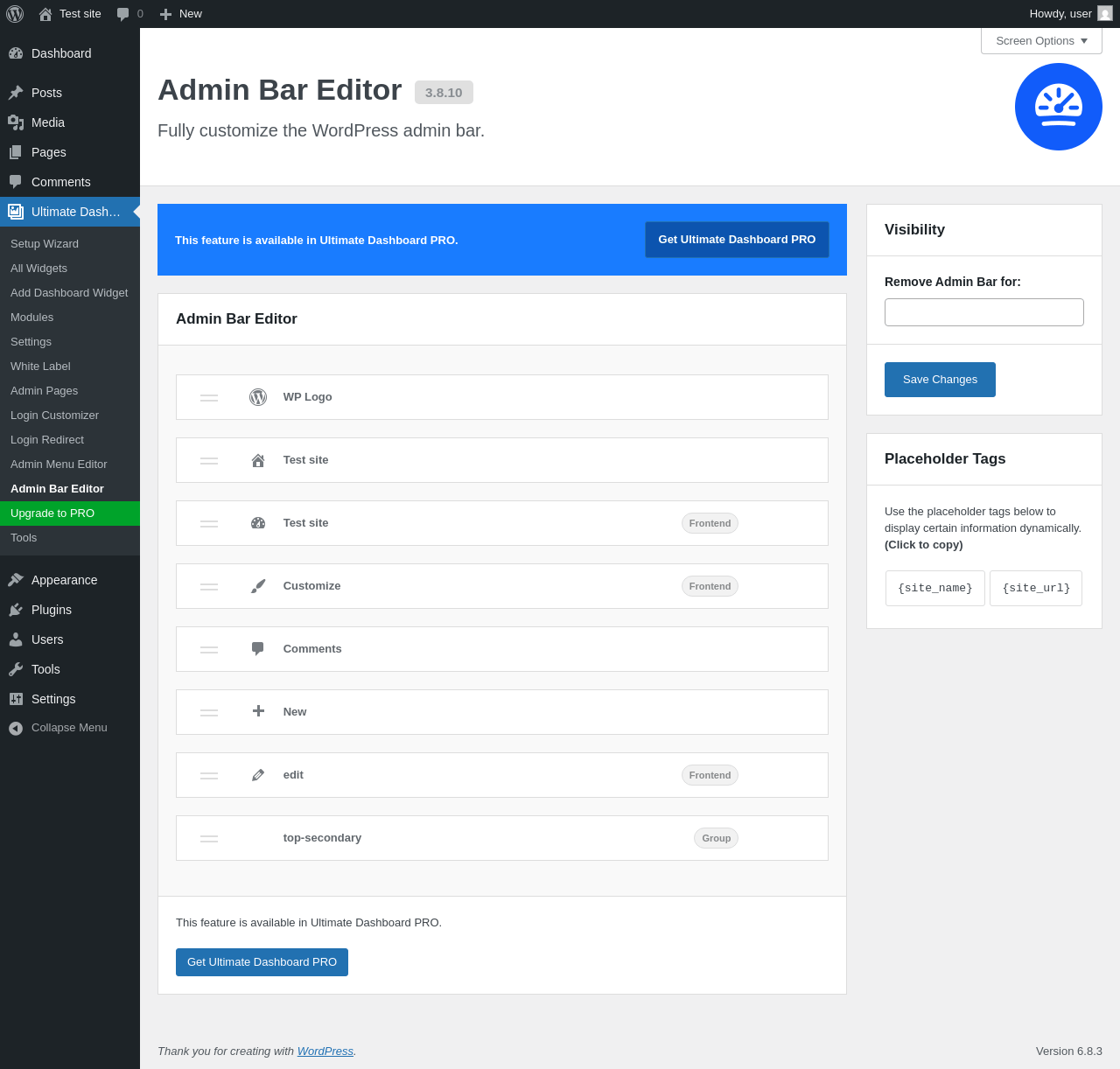Click the 3.8.10 version badge

pos(444,93)
